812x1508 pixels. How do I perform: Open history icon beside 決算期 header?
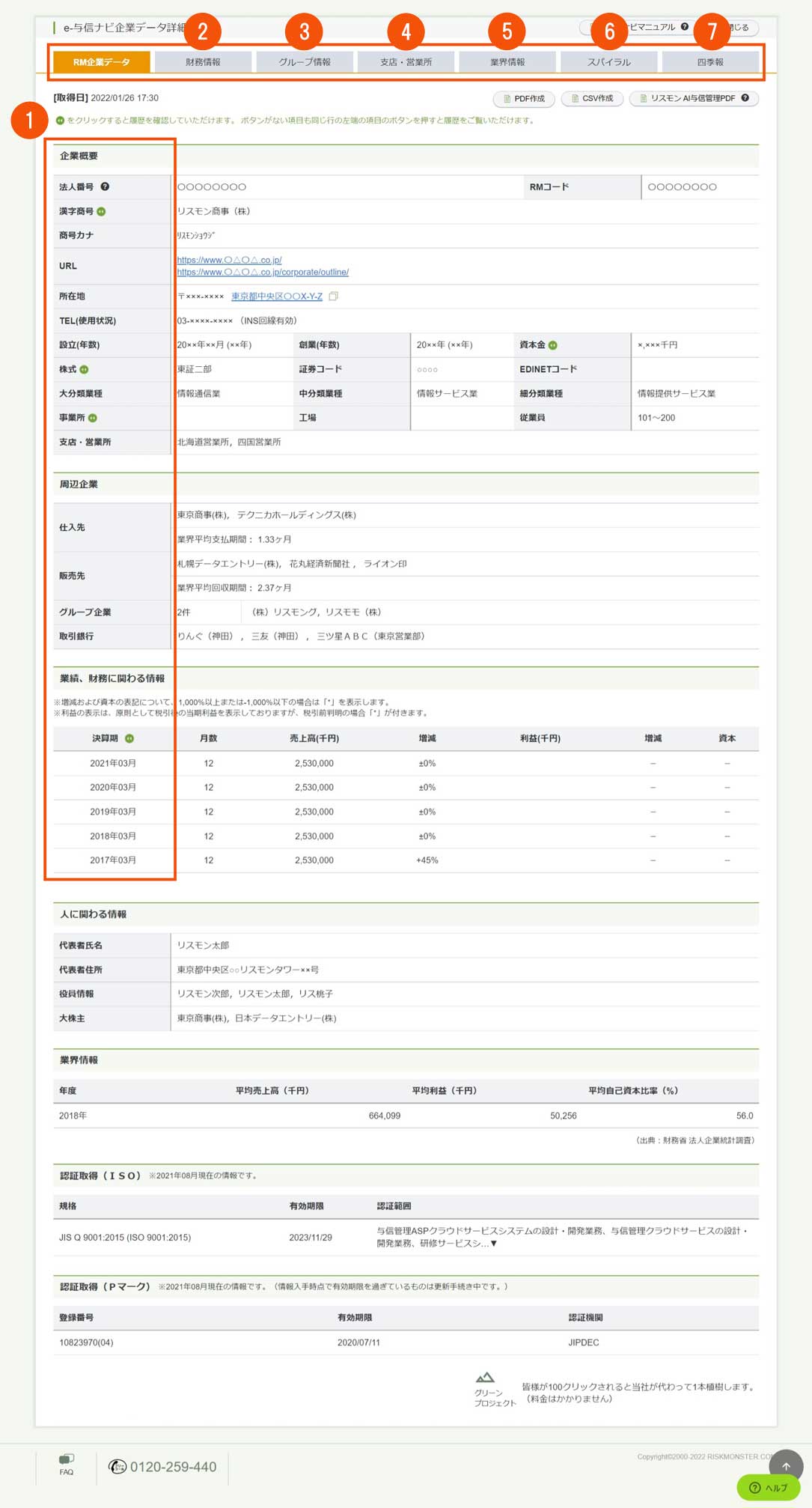[x=129, y=739]
